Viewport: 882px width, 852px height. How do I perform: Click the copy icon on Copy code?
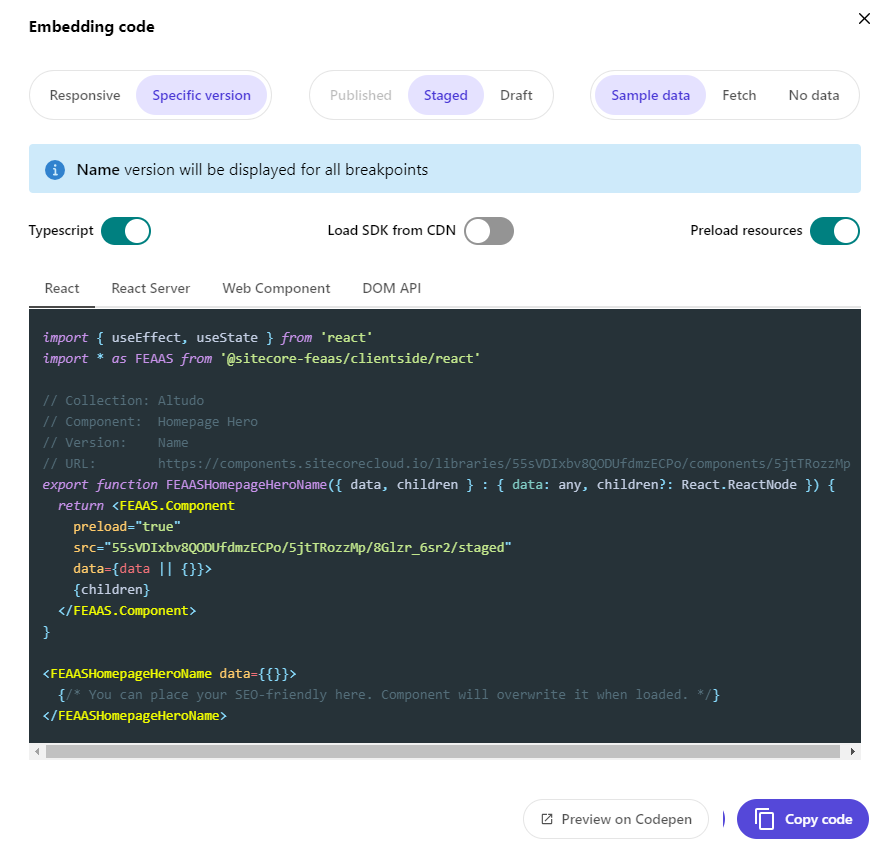[x=764, y=819]
